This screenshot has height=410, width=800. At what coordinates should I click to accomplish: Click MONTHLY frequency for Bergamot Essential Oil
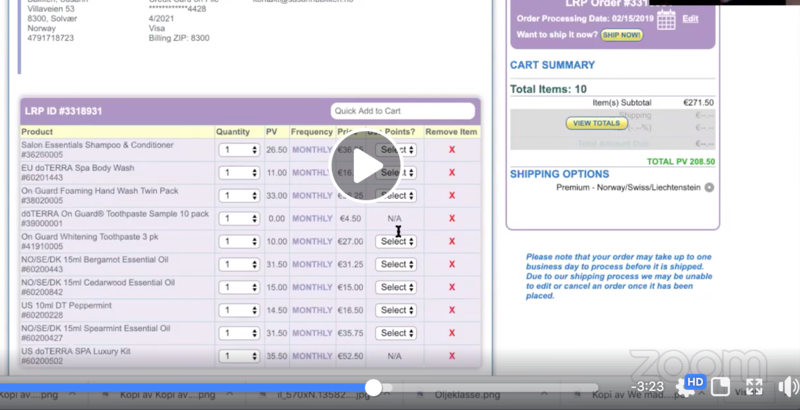(312, 264)
